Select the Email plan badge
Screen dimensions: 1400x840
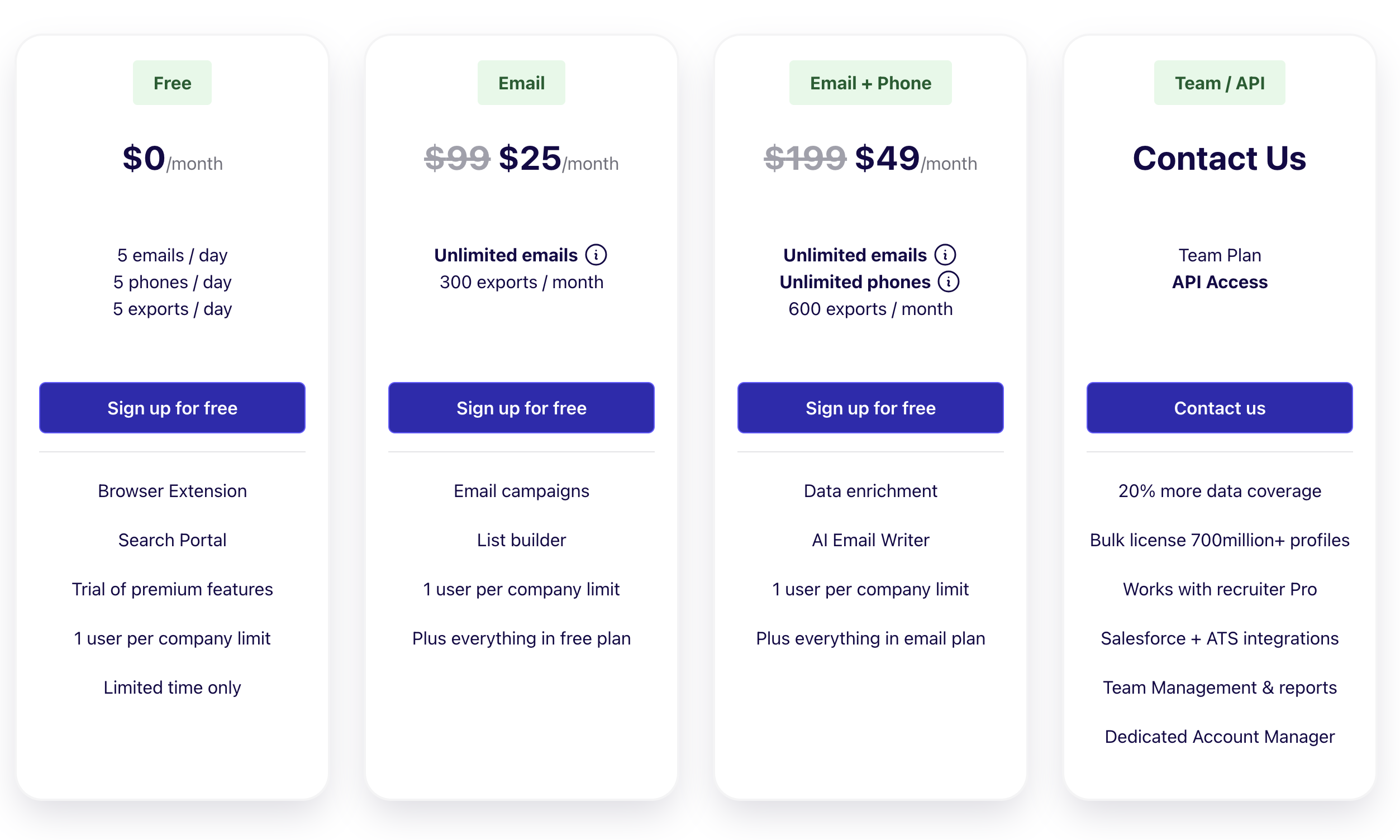pos(521,83)
